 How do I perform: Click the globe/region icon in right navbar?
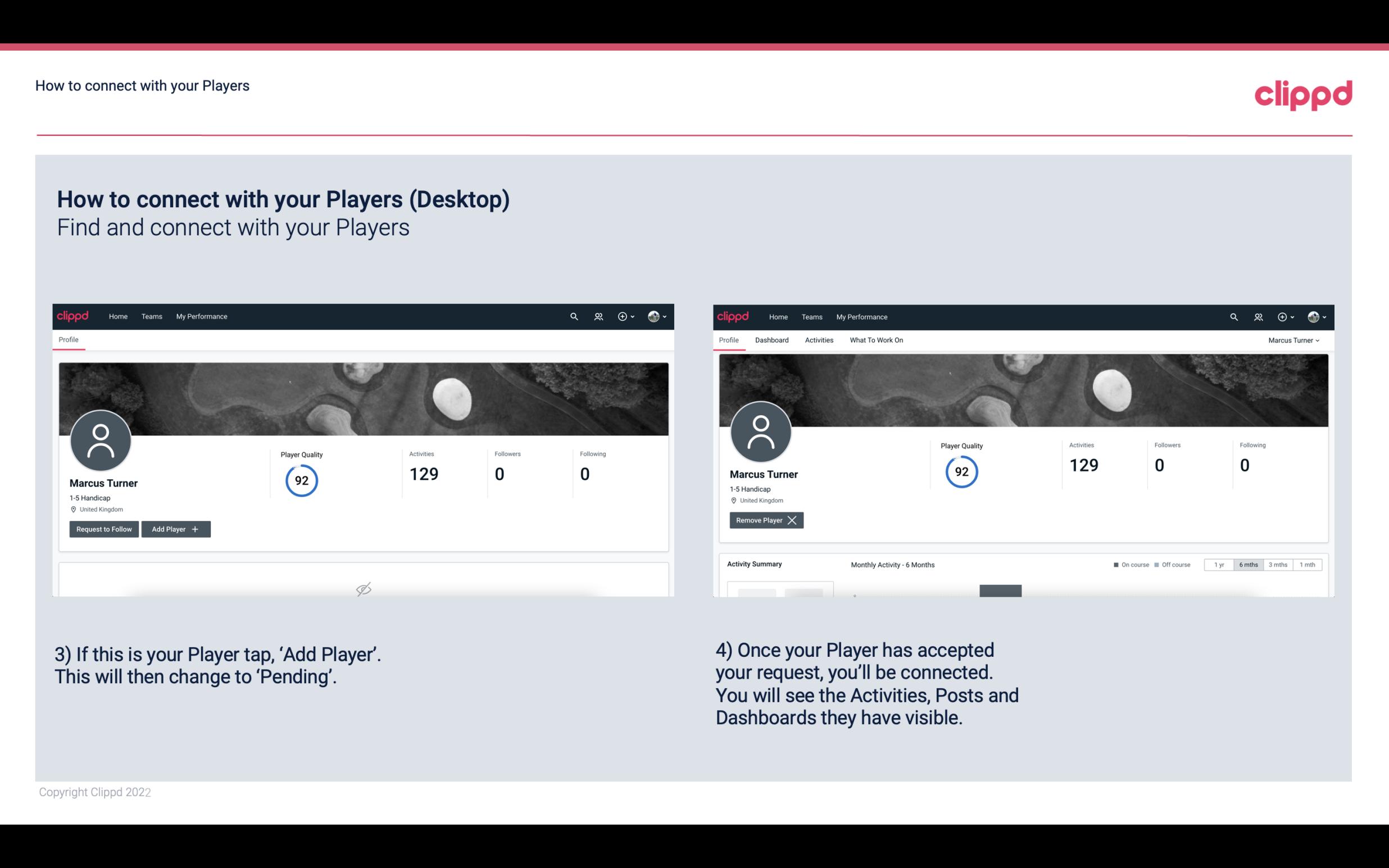(x=1312, y=316)
